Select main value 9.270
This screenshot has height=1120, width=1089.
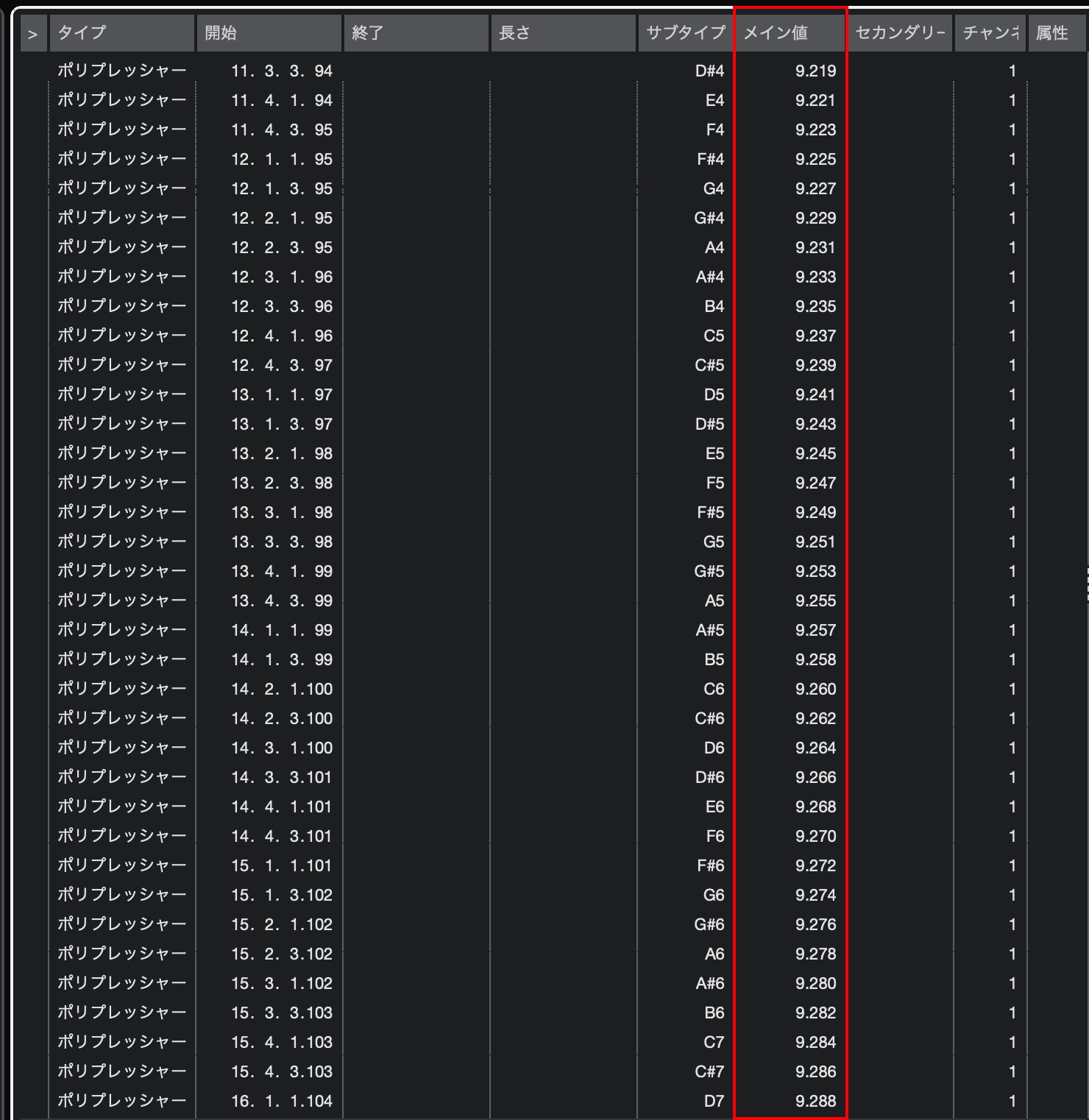tap(815, 836)
